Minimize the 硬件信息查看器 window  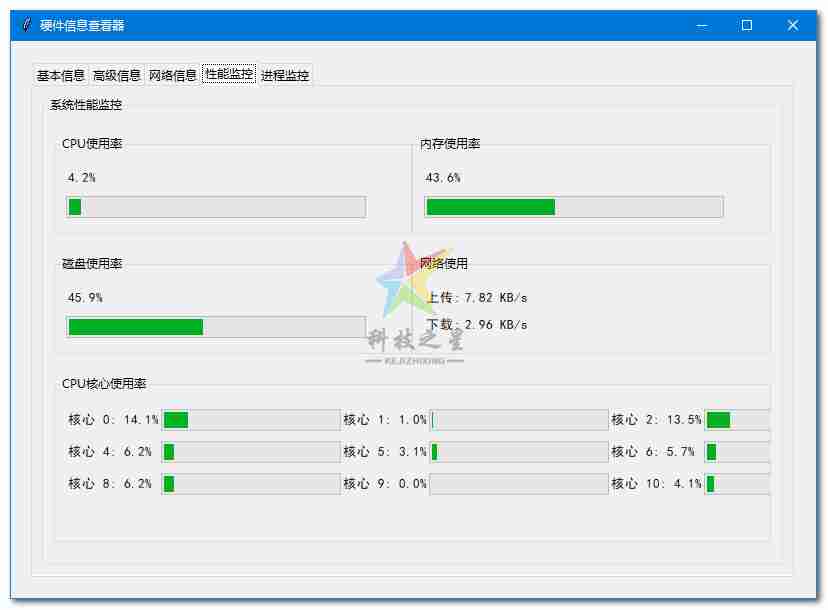[x=701, y=26]
